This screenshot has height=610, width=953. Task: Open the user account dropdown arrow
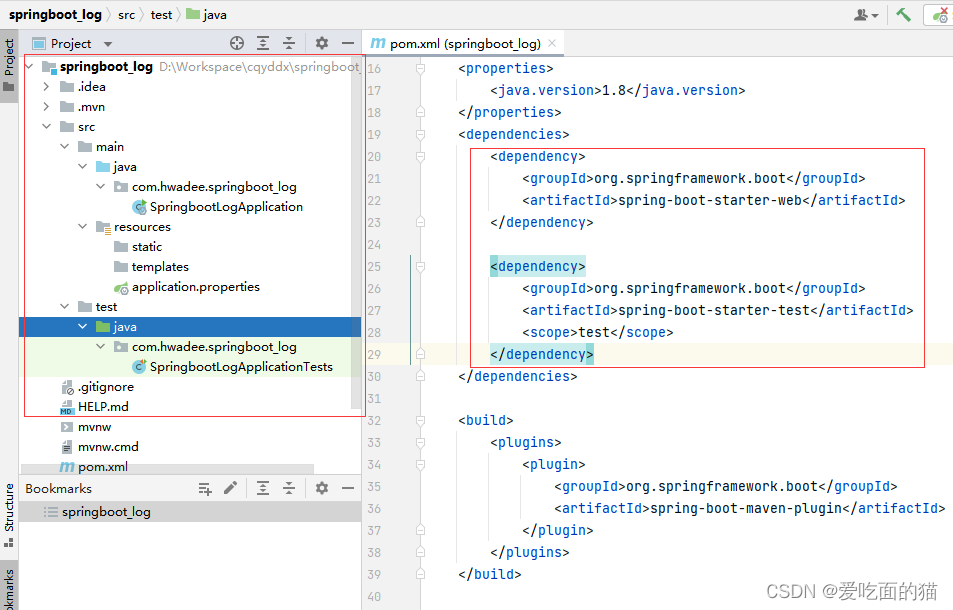pyautogui.click(x=873, y=16)
